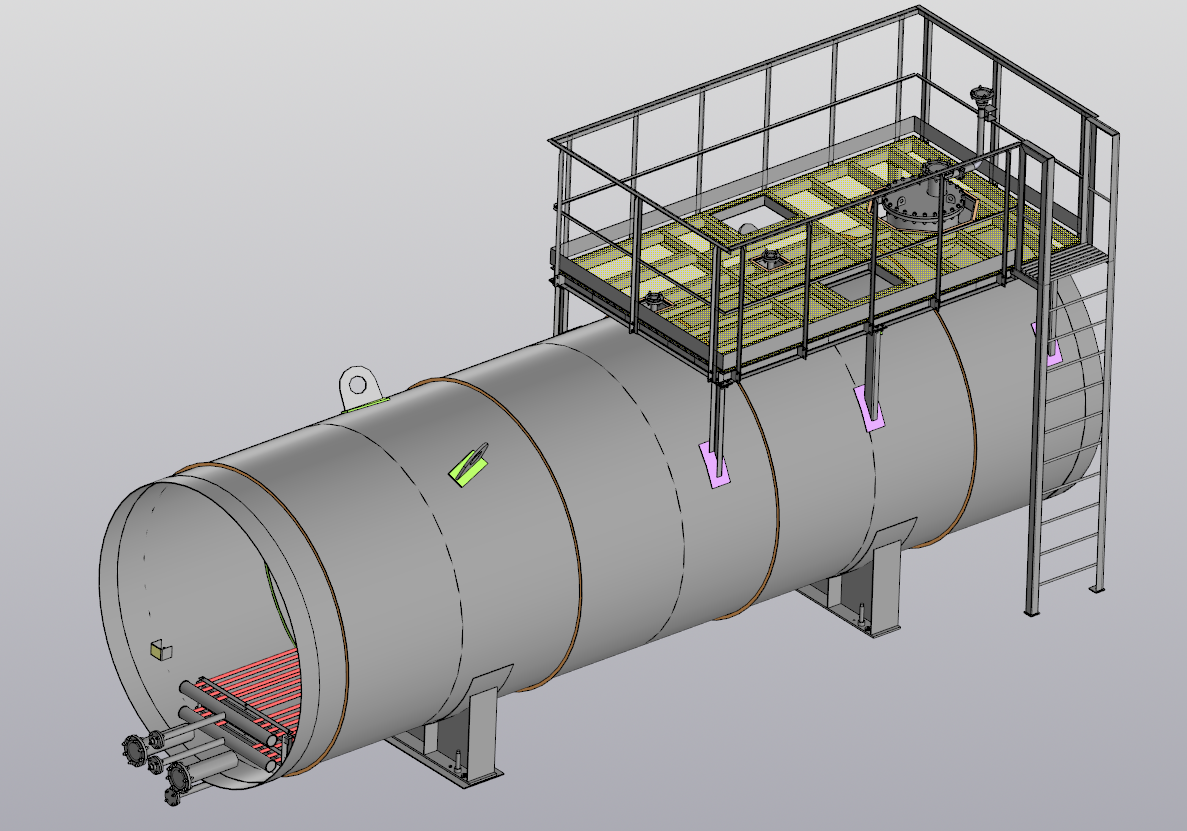
Task: Select the green pad with angled lug
Action: click(x=469, y=463)
